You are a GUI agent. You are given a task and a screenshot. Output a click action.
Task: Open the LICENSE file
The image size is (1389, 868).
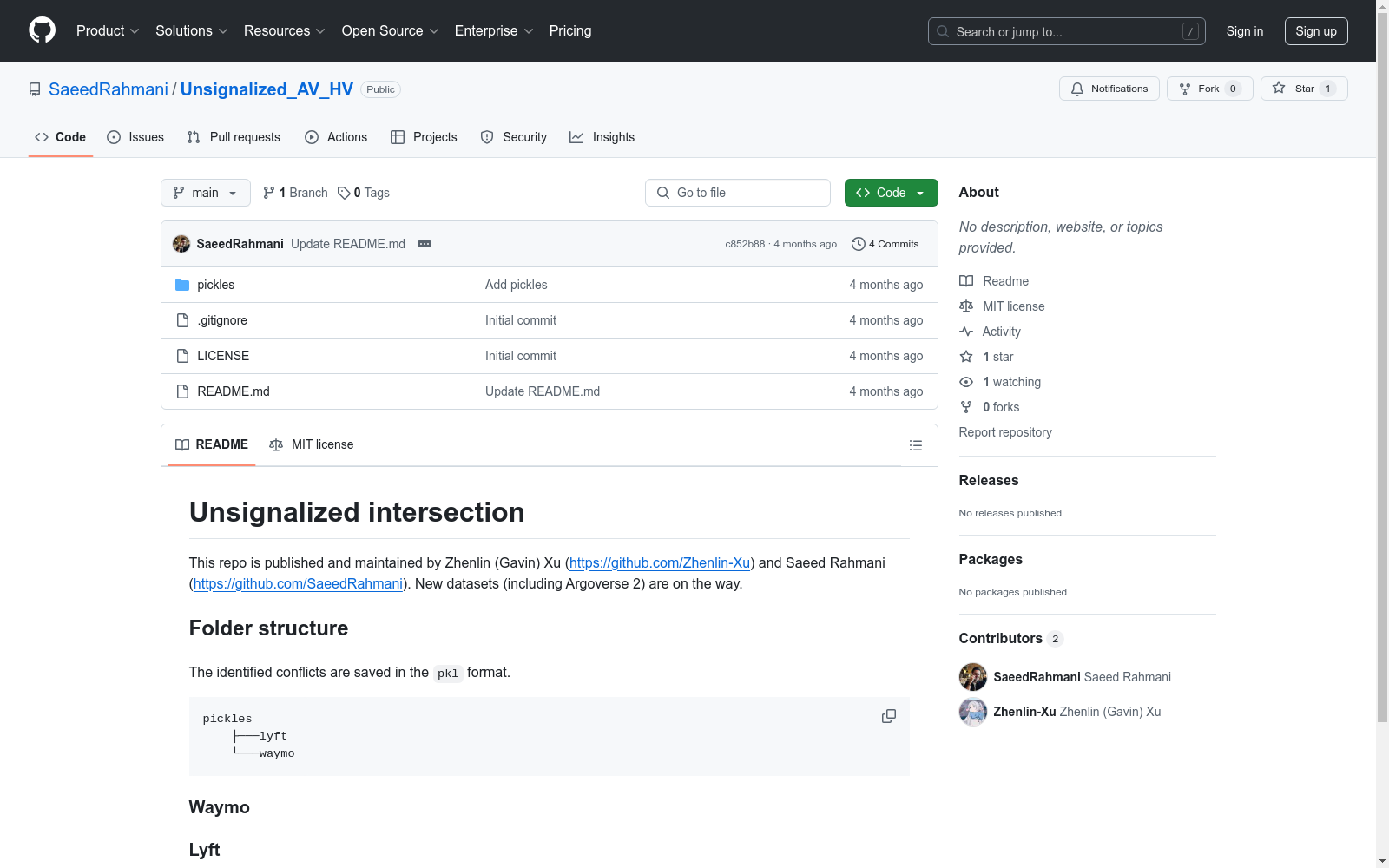click(223, 356)
